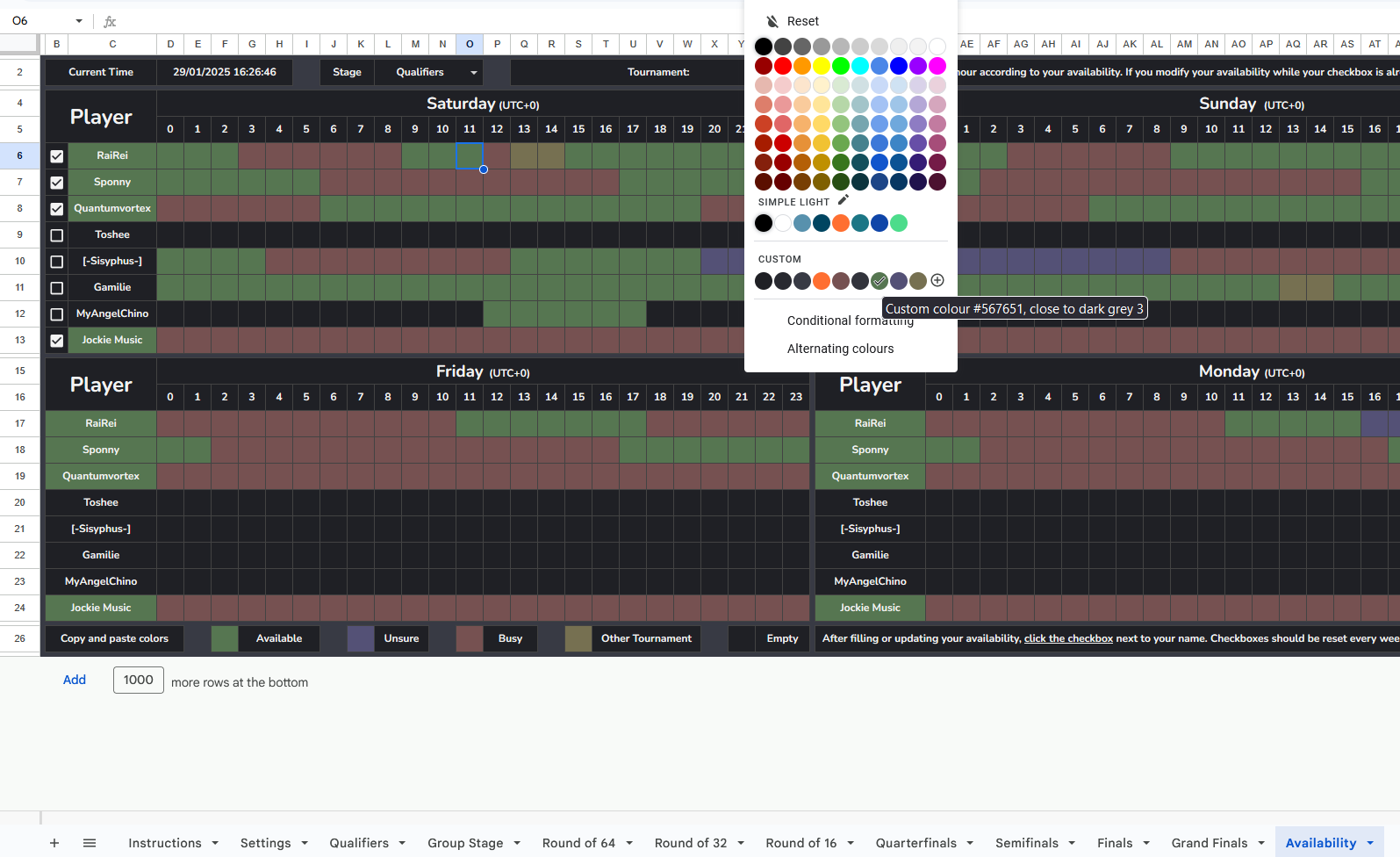Open Conditional formatting from the colour menu
Image resolution: width=1400 pixels, height=857 pixels.
coord(851,320)
